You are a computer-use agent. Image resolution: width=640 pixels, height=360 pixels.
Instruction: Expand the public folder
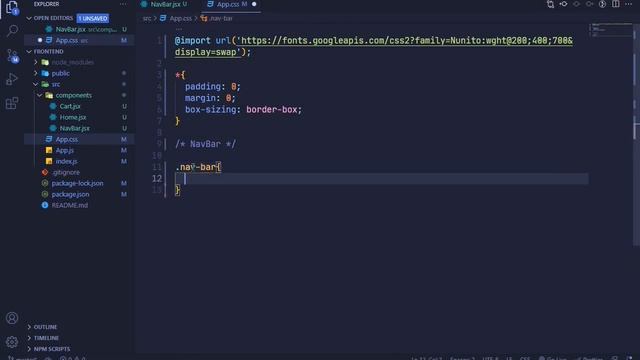[36, 73]
